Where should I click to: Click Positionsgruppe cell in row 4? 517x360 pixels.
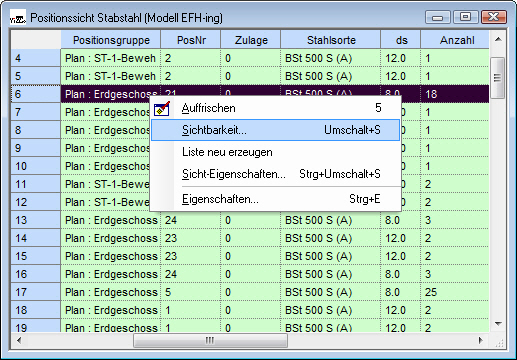tap(111, 58)
